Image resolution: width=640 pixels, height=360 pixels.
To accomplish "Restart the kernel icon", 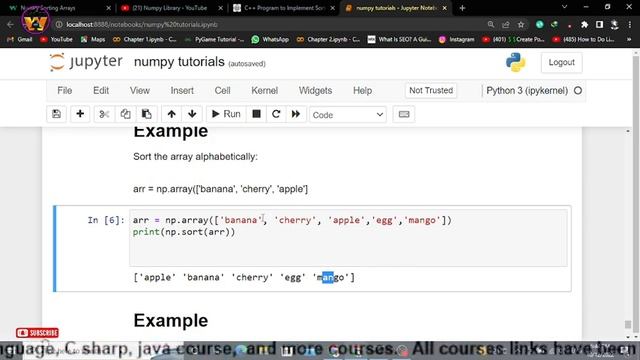I will pyautogui.click(x=276, y=114).
